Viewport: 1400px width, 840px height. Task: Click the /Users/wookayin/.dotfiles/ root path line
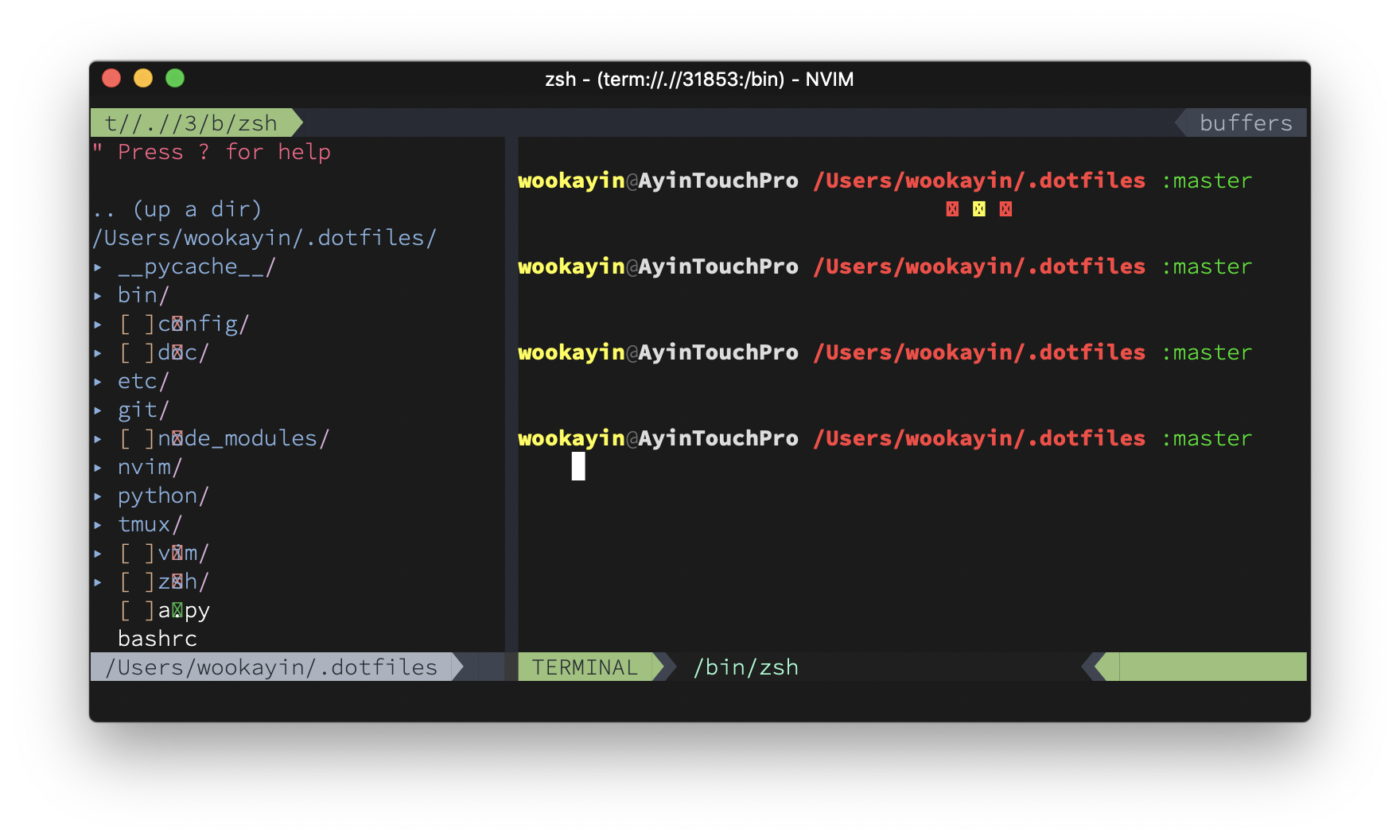pyautogui.click(x=264, y=239)
